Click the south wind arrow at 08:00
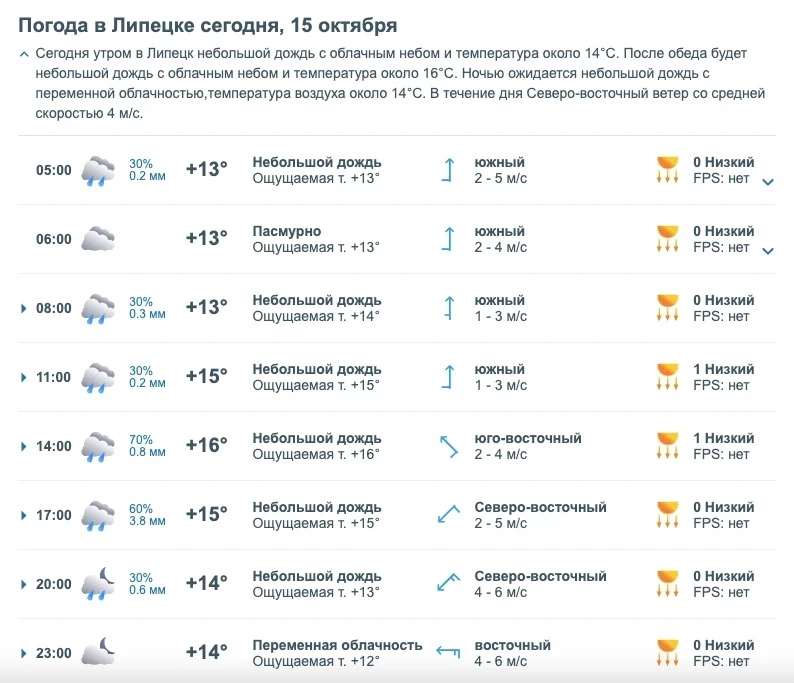Viewport: 794px width, 683px height. [449, 308]
